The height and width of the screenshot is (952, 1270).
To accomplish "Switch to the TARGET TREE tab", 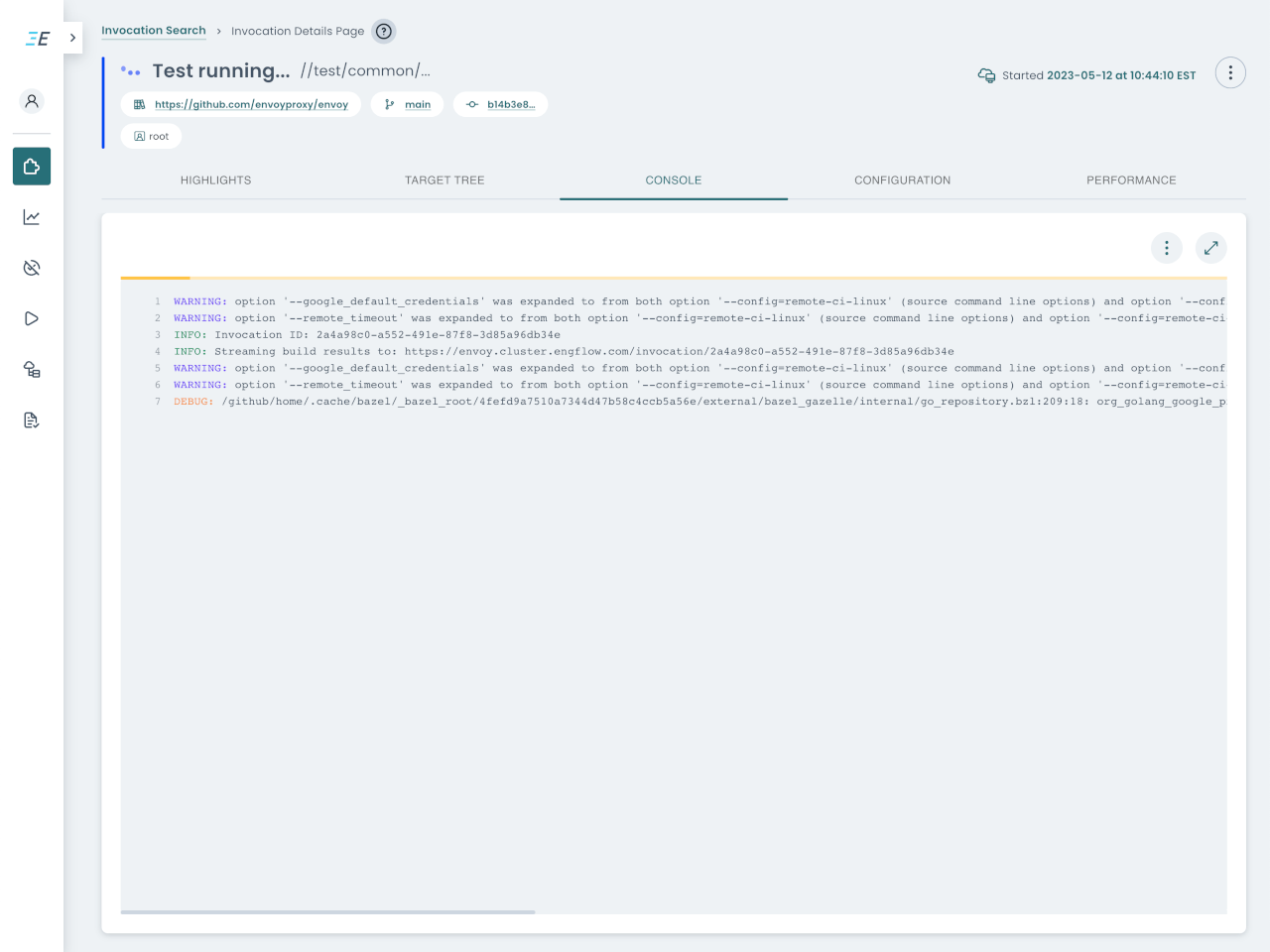I will [x=444, y=180].
